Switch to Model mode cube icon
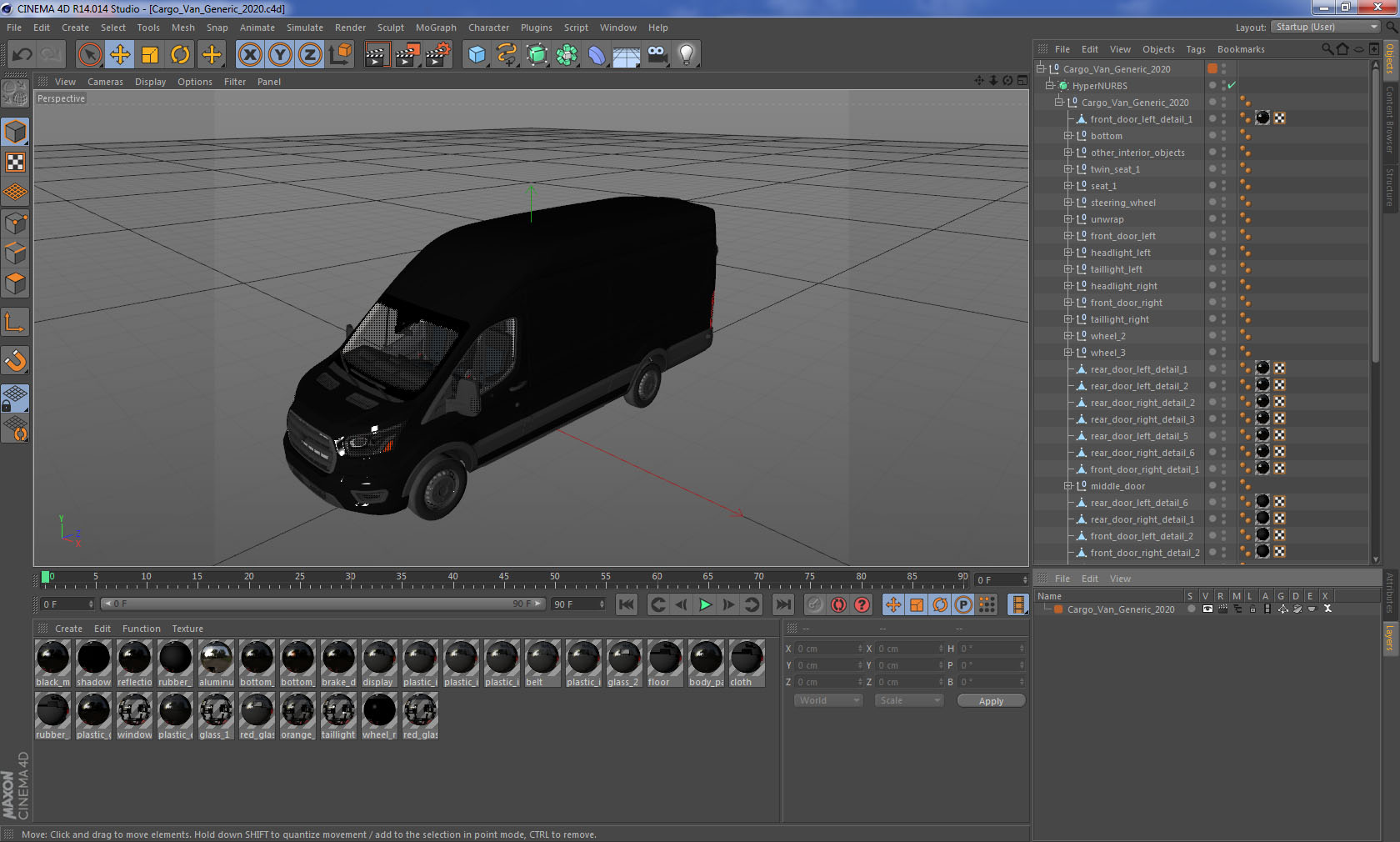 15,132
